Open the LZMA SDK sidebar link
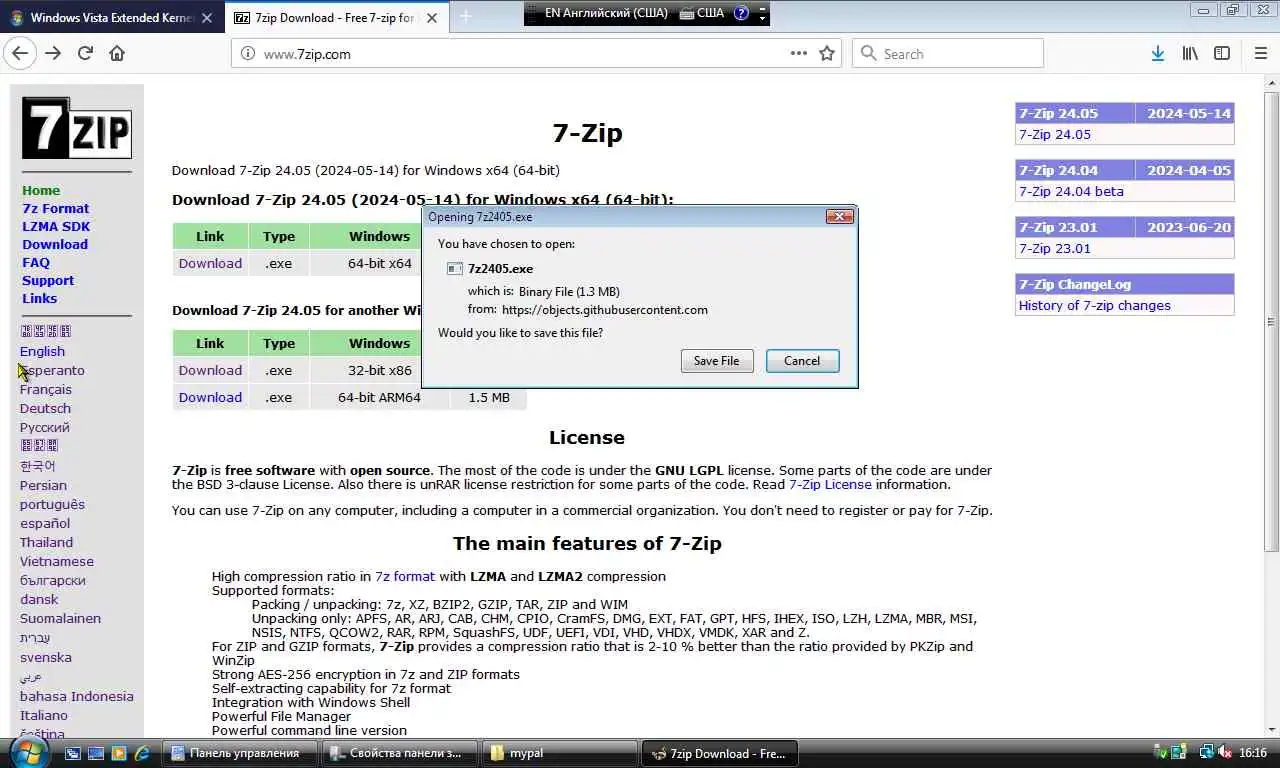The image size is (1280, 768). click(x=56, y=226)
